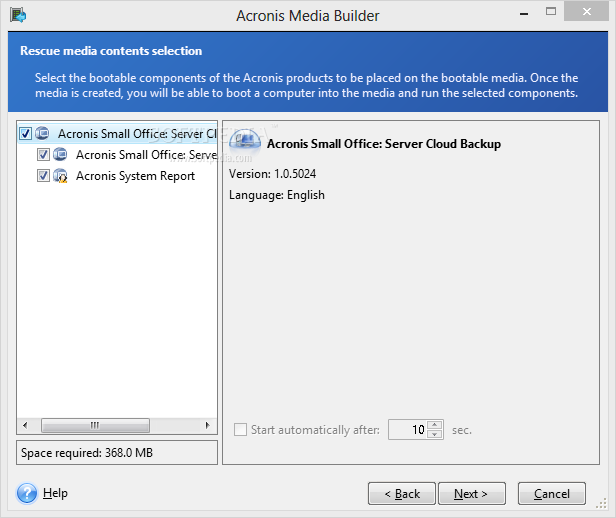Click the Acronis System Report icon

coord(60,176)
